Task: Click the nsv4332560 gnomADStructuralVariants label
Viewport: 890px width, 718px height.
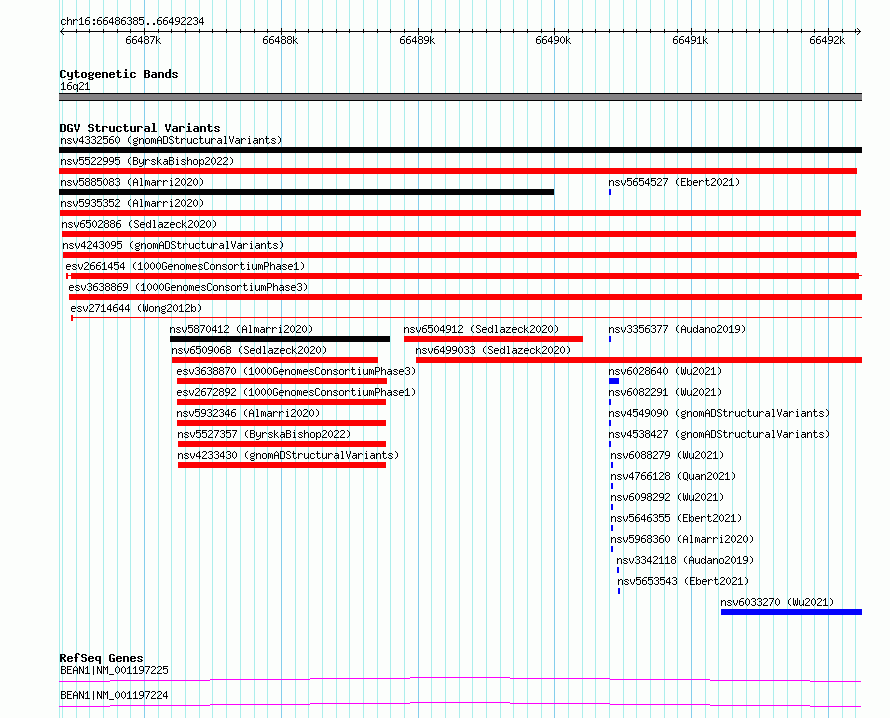Action: pos(171,140)
